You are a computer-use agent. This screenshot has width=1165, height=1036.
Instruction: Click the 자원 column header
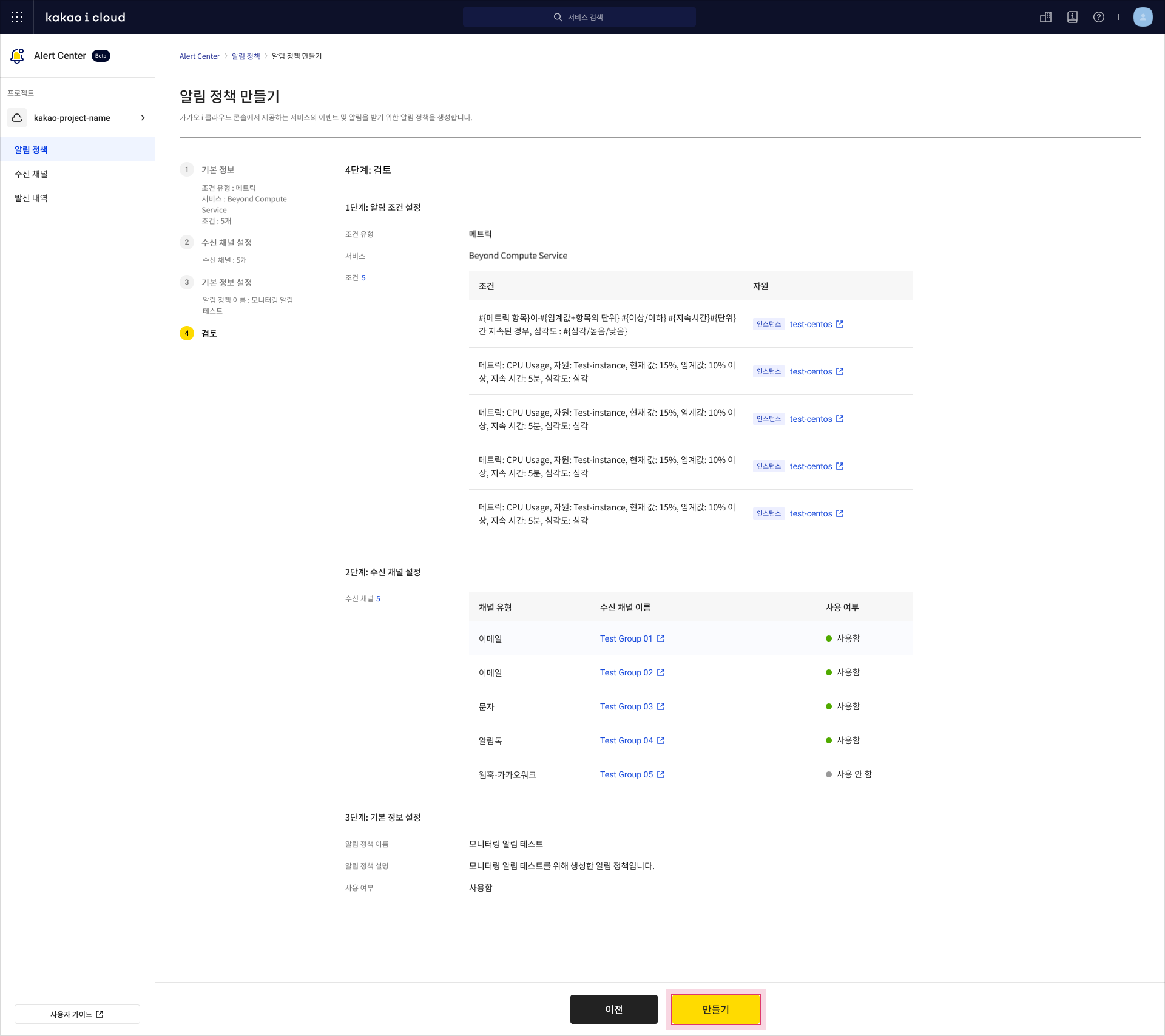pyautogui.click(x=761, y=286)
